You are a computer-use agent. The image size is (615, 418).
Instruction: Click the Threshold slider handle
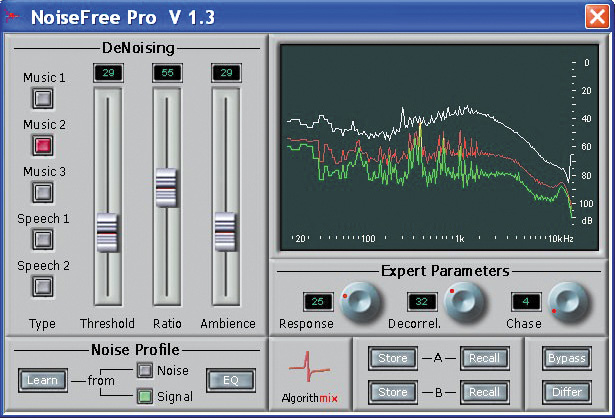(x=106, y=232)
